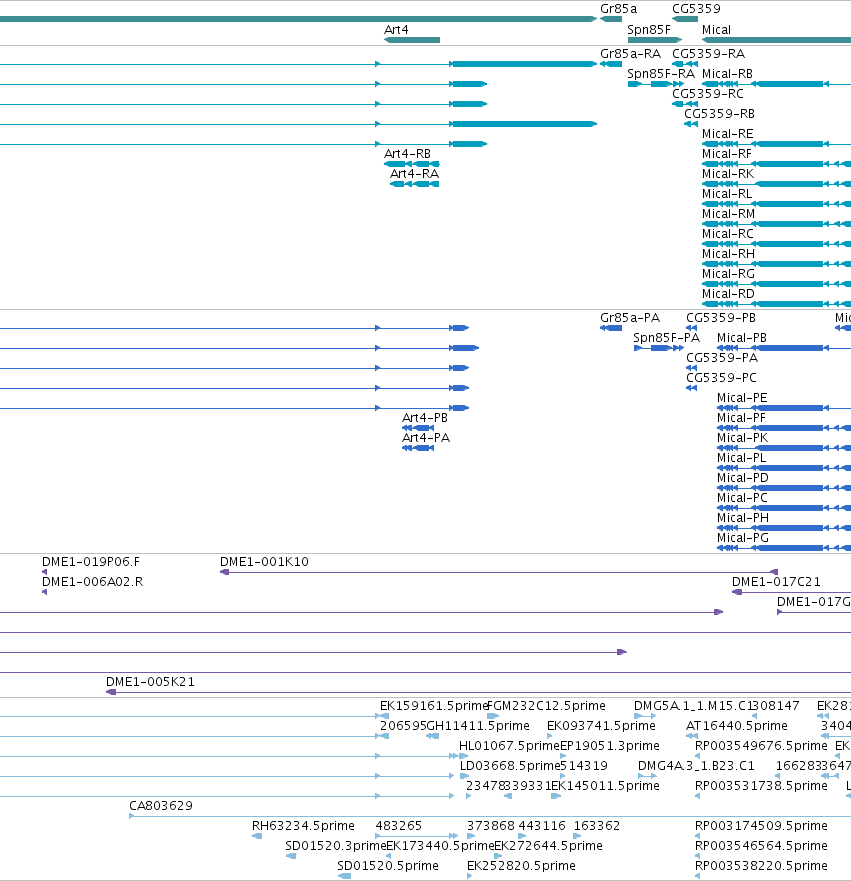Select the Mical-RH transcript

[x=776, y=264]
